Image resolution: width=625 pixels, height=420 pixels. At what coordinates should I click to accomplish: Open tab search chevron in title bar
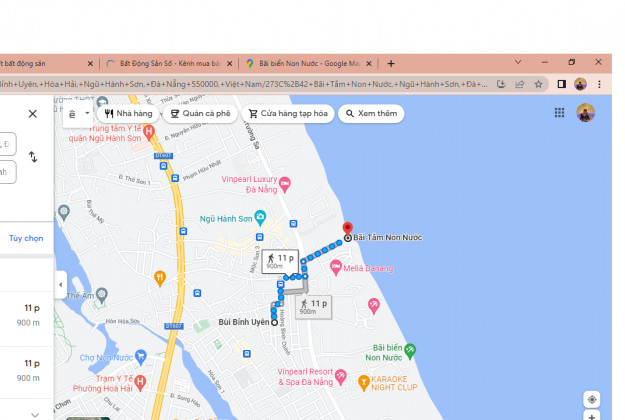tap(518, 62)
